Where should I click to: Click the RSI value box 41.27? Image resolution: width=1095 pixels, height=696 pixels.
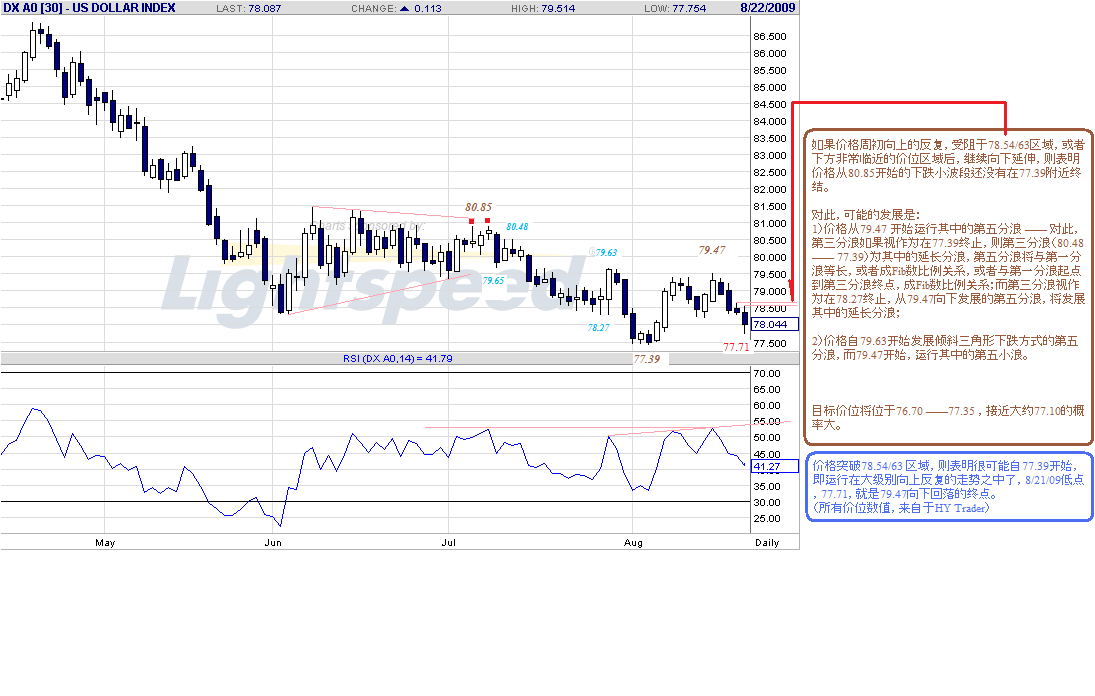(x=774, y=466)
